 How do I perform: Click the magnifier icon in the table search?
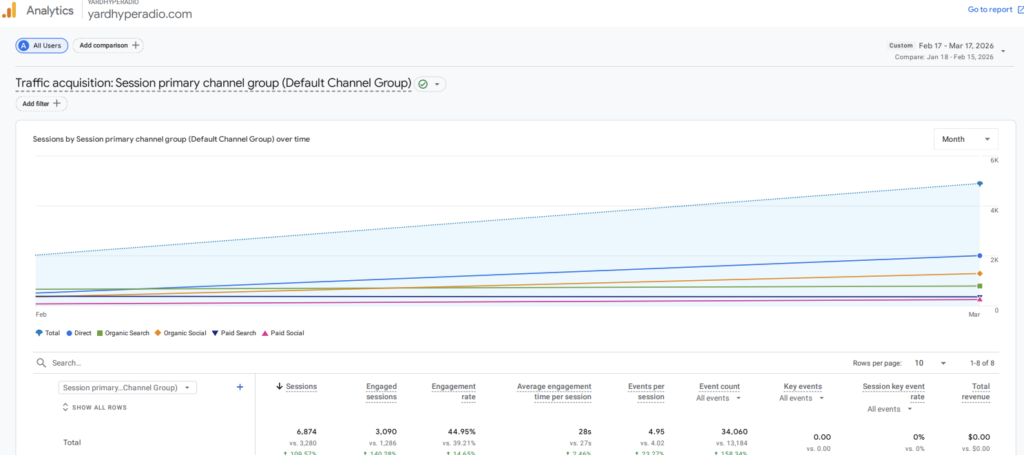click(41, 363)
